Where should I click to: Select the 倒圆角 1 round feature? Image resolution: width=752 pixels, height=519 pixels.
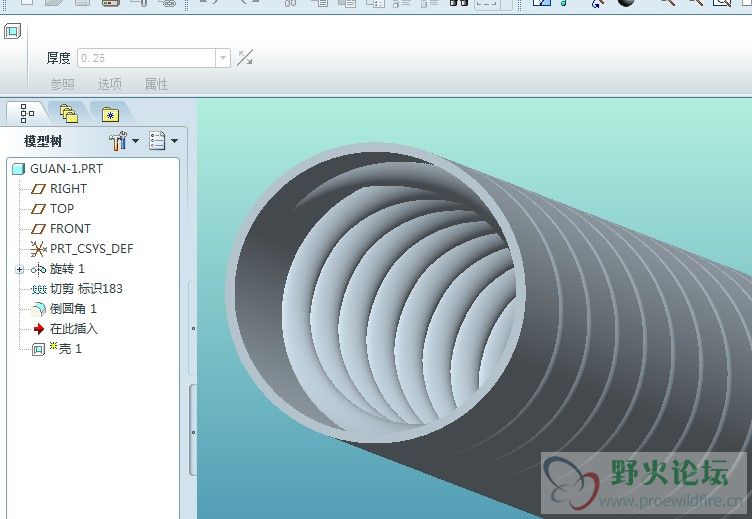point(64,309)
